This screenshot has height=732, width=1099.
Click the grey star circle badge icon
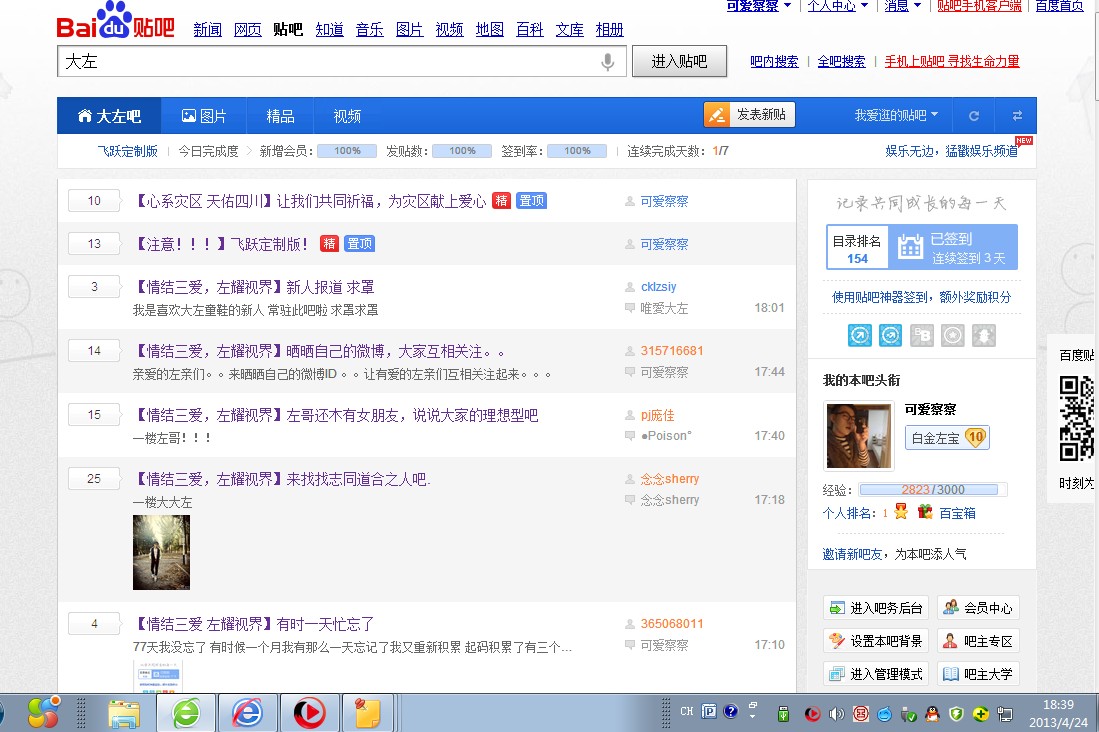(x=953, y=335)
